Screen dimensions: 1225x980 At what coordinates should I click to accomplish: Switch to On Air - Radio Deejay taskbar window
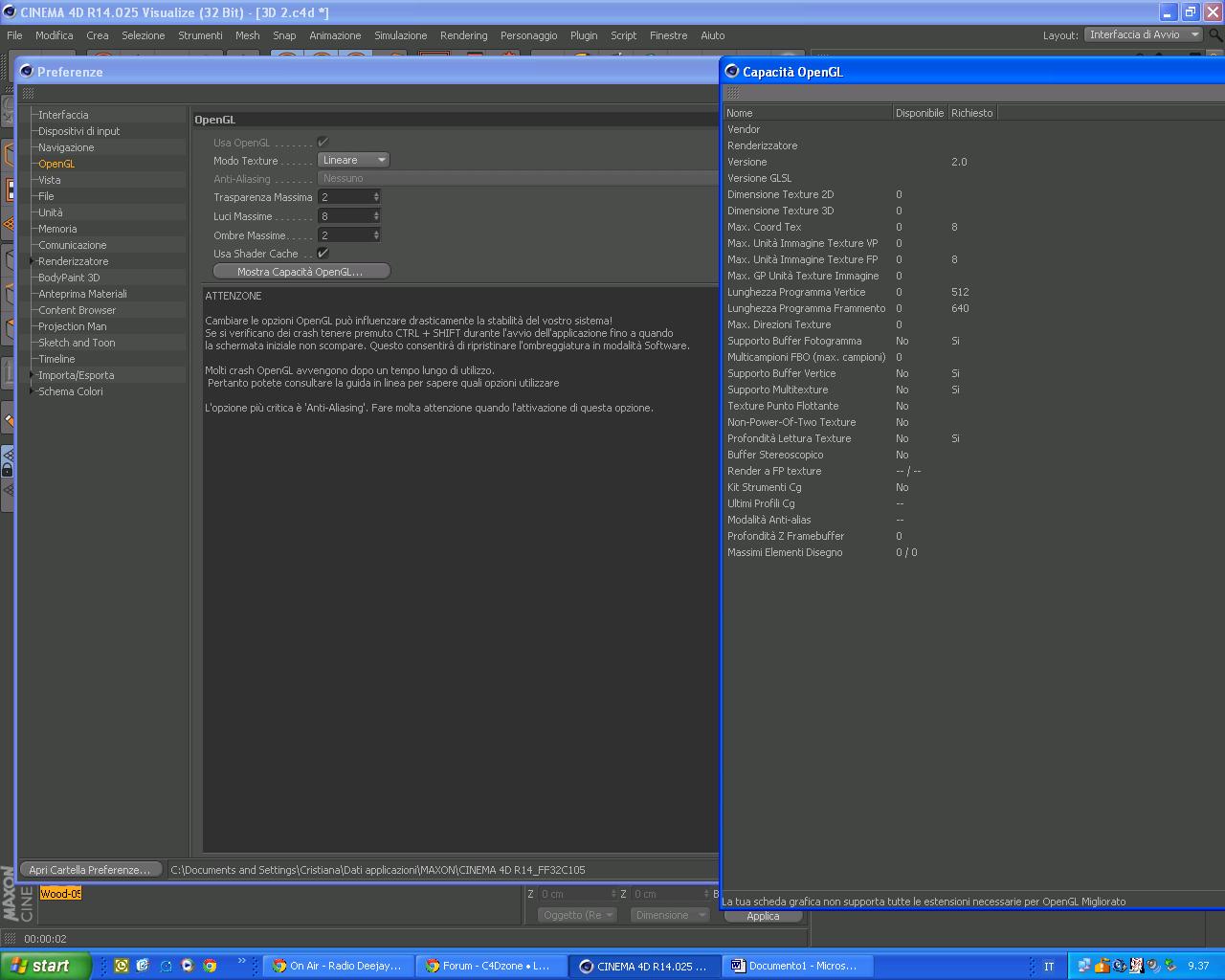point(339,966)
